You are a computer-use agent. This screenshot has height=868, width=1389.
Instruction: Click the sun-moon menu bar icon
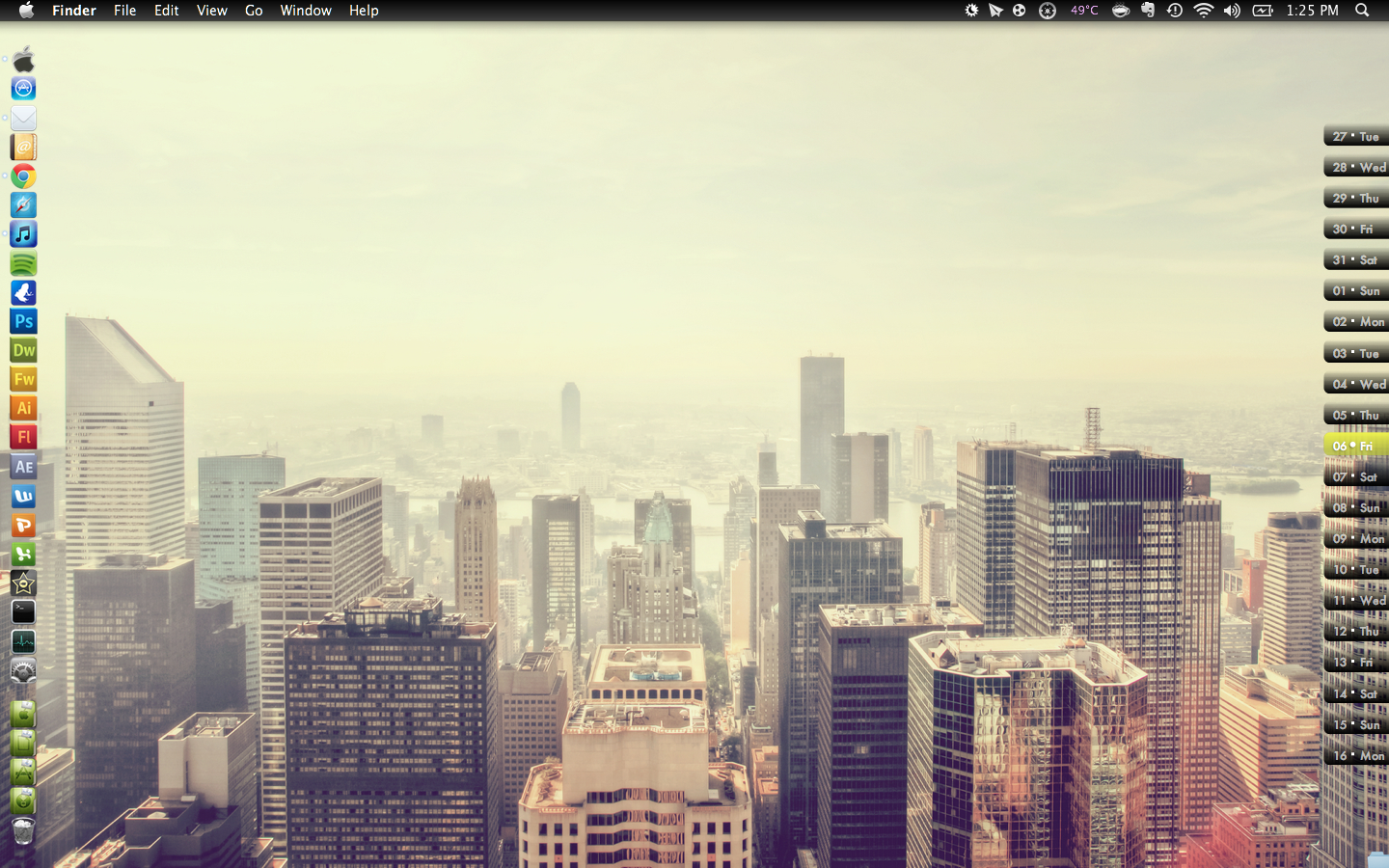[x=971, y=11]
